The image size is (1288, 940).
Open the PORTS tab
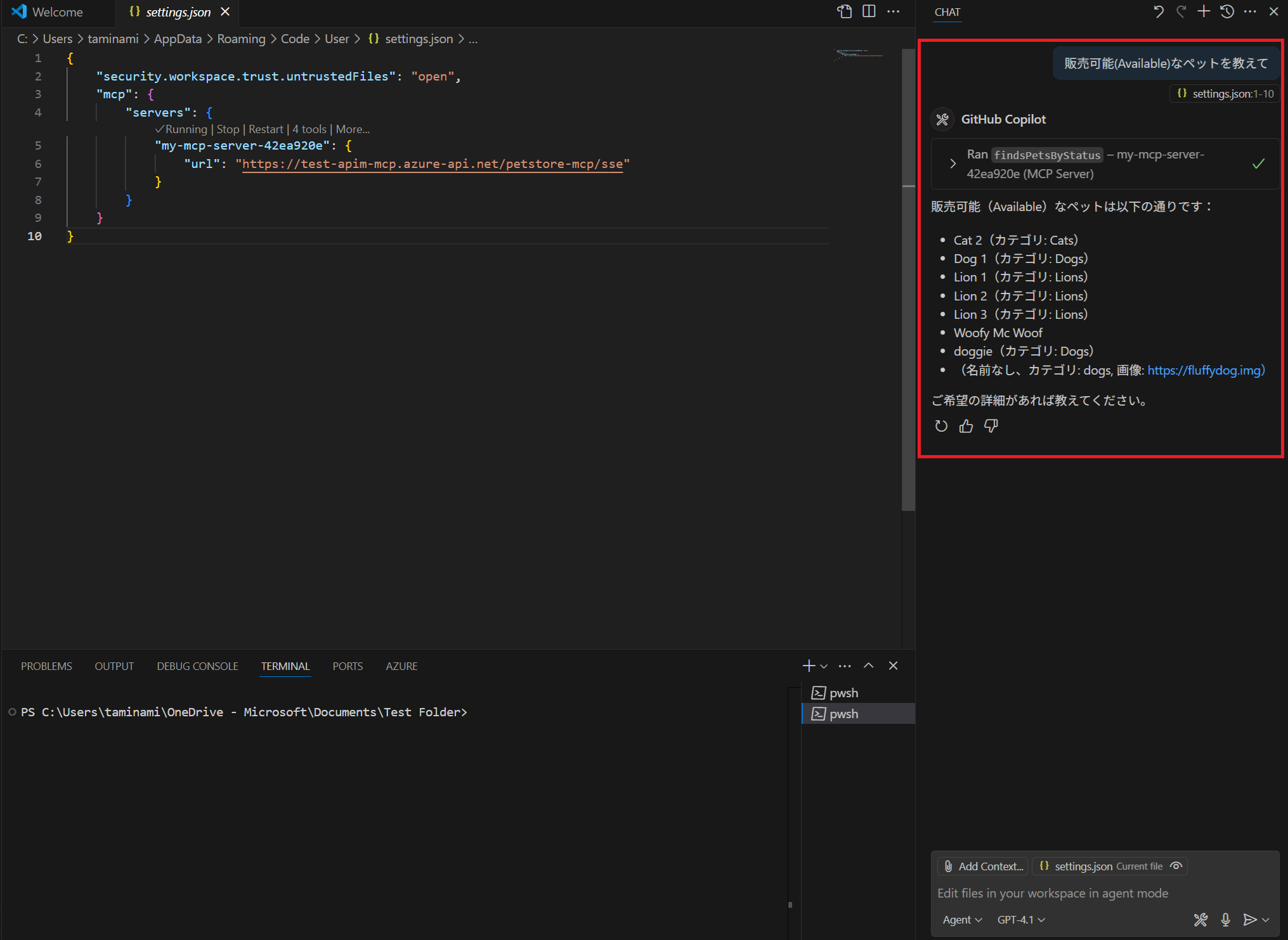[x=348, y=666]
